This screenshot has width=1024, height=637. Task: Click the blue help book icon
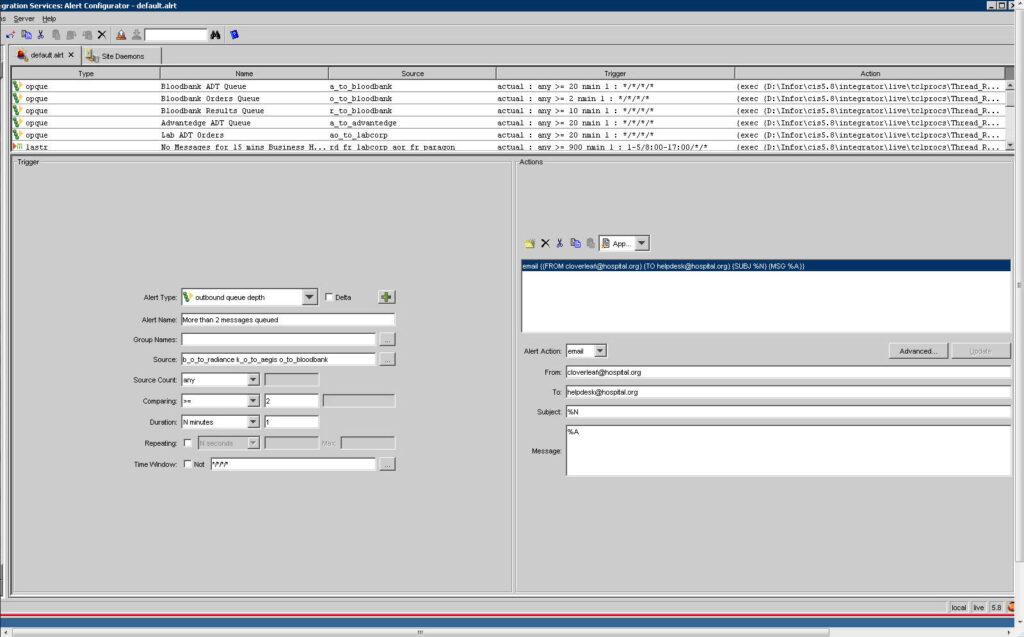(234, 34)
